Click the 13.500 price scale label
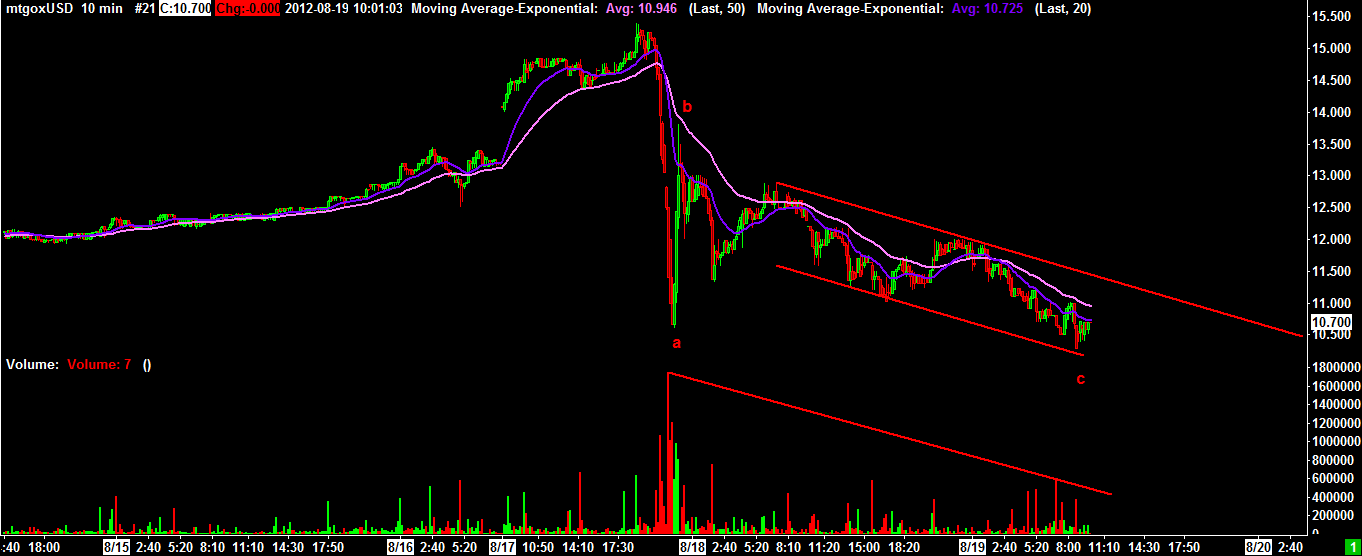 coord(1333,145)
